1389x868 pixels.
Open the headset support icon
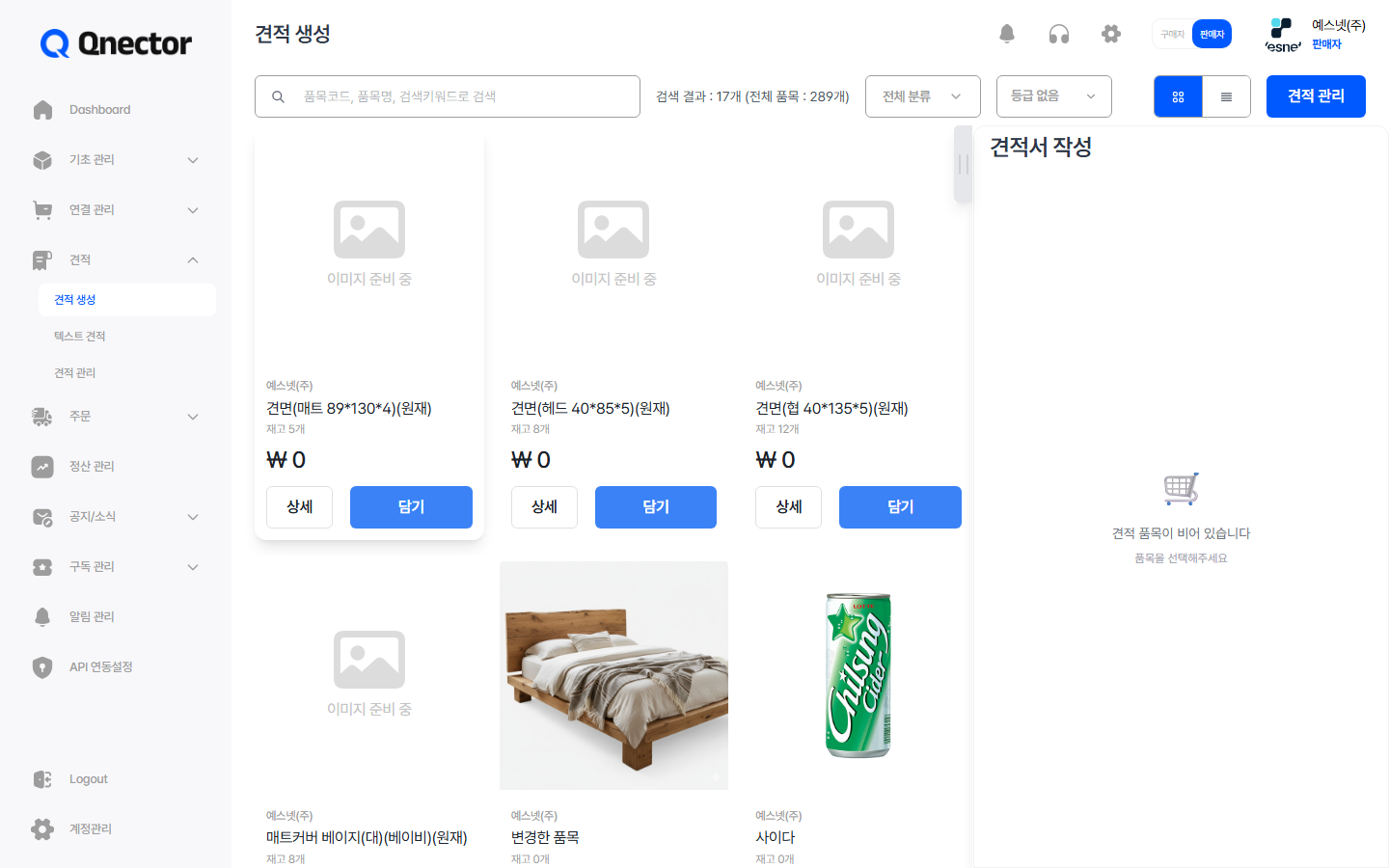1059,34
